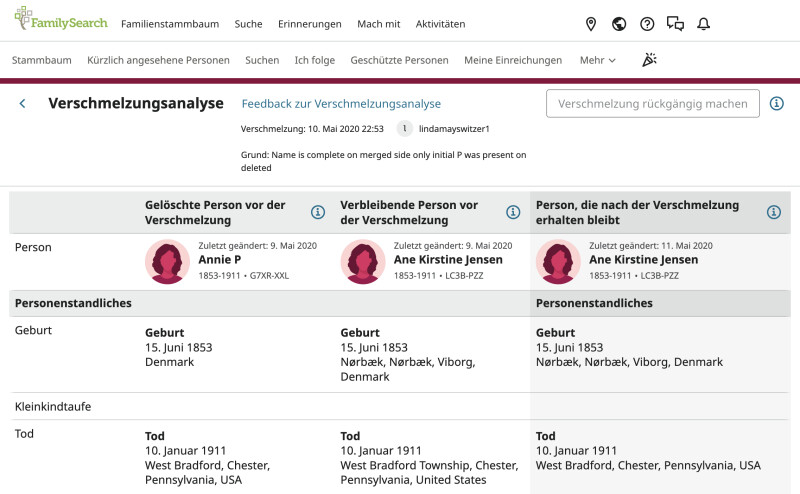Click ID LC3B-PZZ in the surviving person column
The image size is (800, 494).
tap(660, 276)
